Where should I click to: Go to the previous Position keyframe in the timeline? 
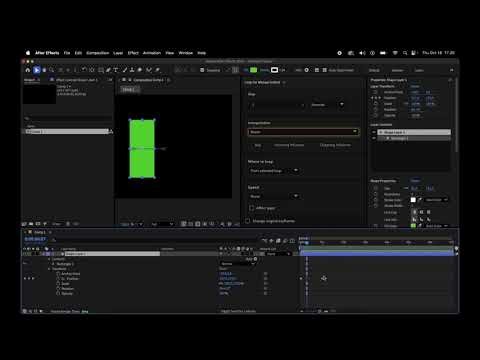coord(25,278)
